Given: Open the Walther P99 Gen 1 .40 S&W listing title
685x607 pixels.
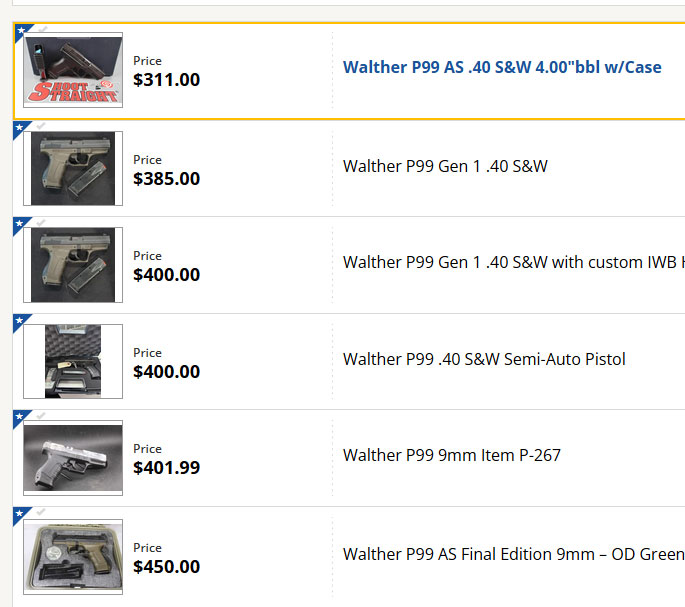Looking at the screenshot, I should [x=445, y=166].
